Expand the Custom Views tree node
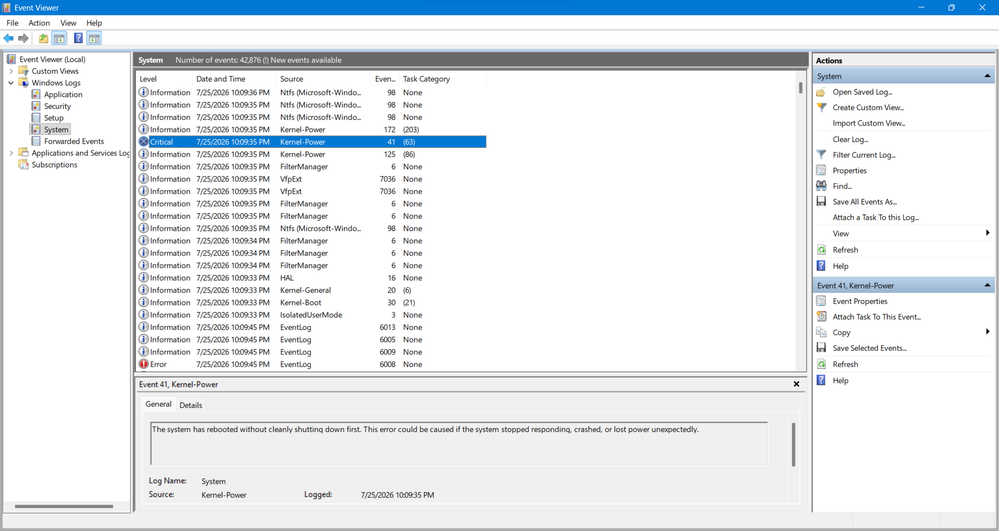The width and height of the screenshot is (999, 531). point(11,71)
